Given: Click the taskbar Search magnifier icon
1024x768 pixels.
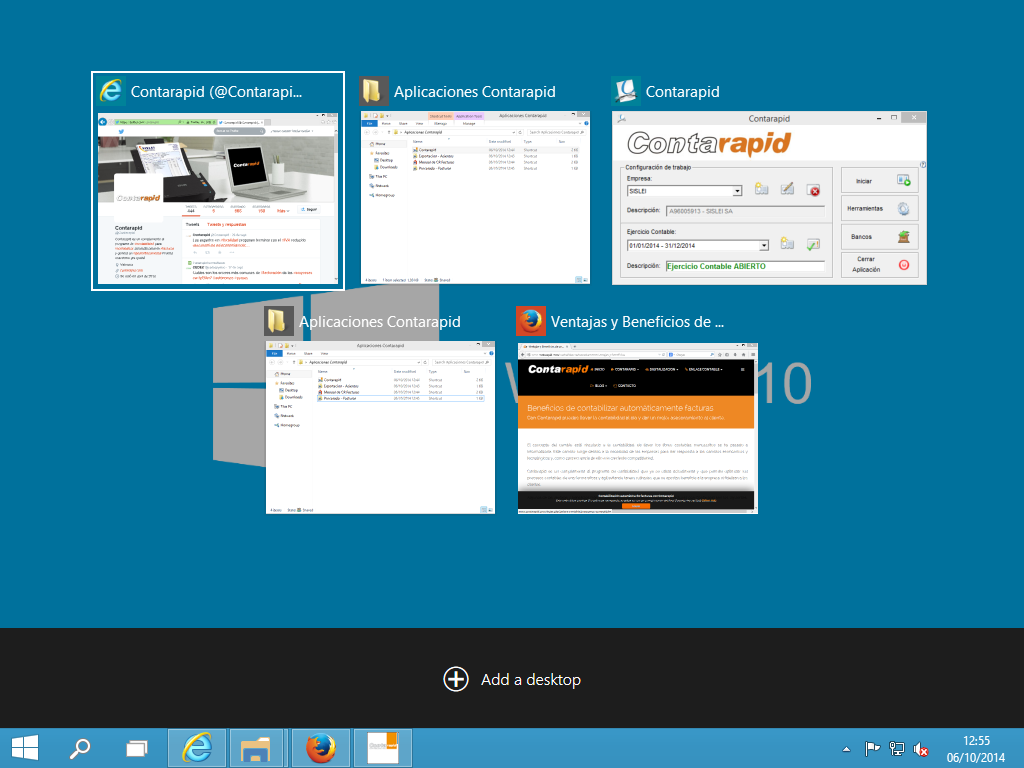Looking at the screenshot, I should [x=80, y=748].
